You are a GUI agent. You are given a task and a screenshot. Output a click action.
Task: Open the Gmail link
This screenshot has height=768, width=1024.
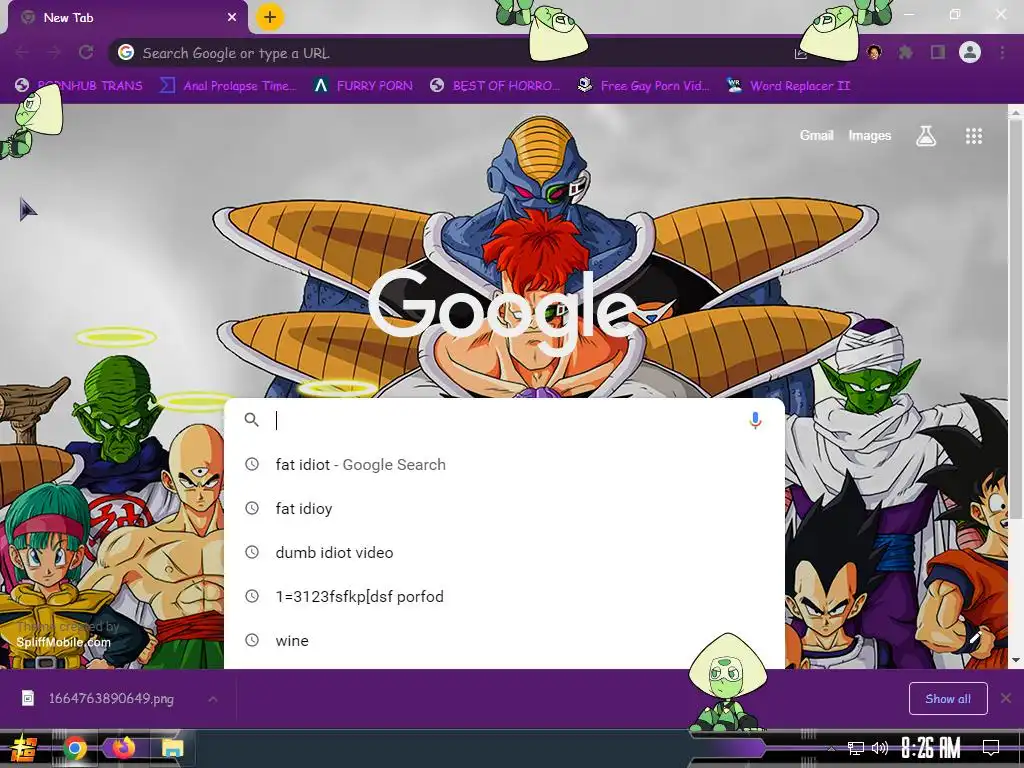point(816,135)
